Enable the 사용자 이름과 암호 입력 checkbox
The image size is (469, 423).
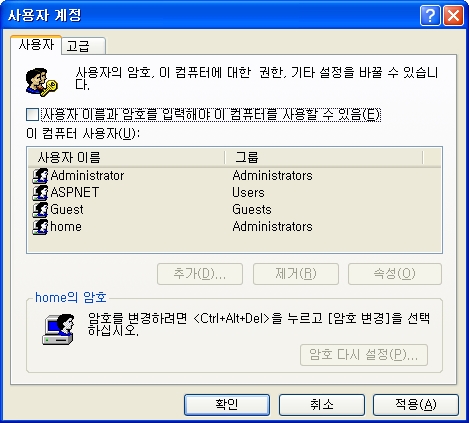[x=32, y=115]
